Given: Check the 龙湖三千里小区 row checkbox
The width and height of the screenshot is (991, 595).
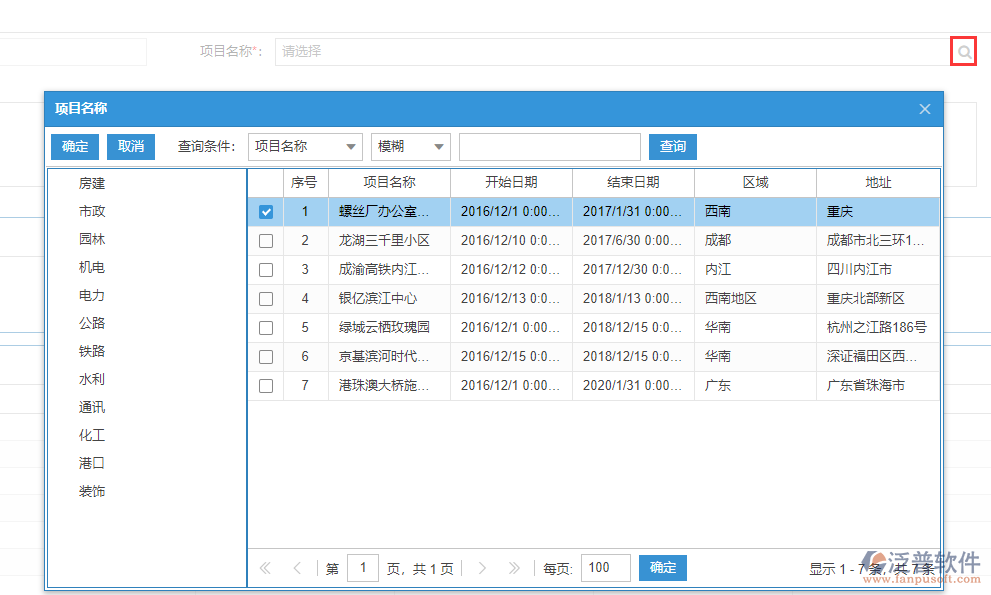Looking at the screenshot, I should (266, 241).
